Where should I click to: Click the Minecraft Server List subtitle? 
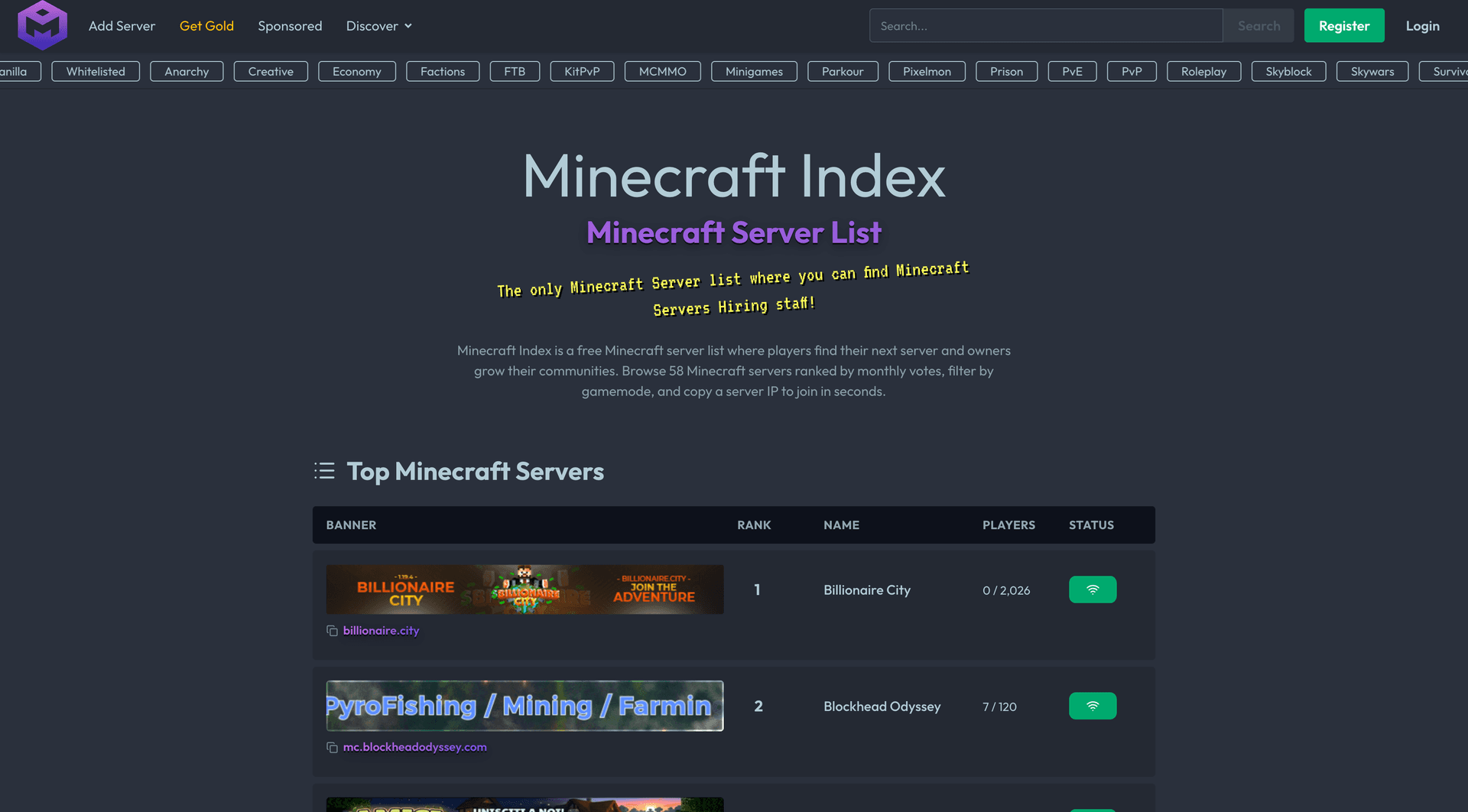734,232
